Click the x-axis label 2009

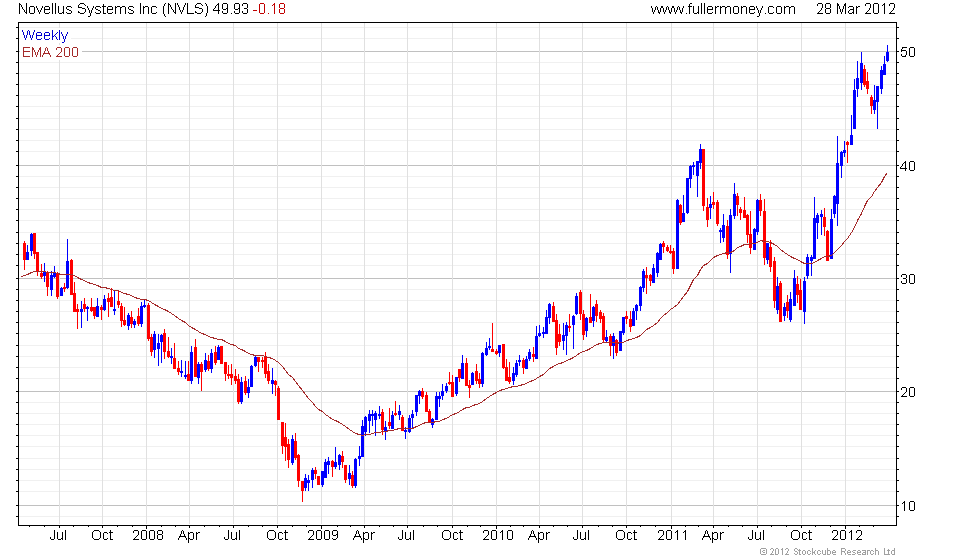[322, 536]
